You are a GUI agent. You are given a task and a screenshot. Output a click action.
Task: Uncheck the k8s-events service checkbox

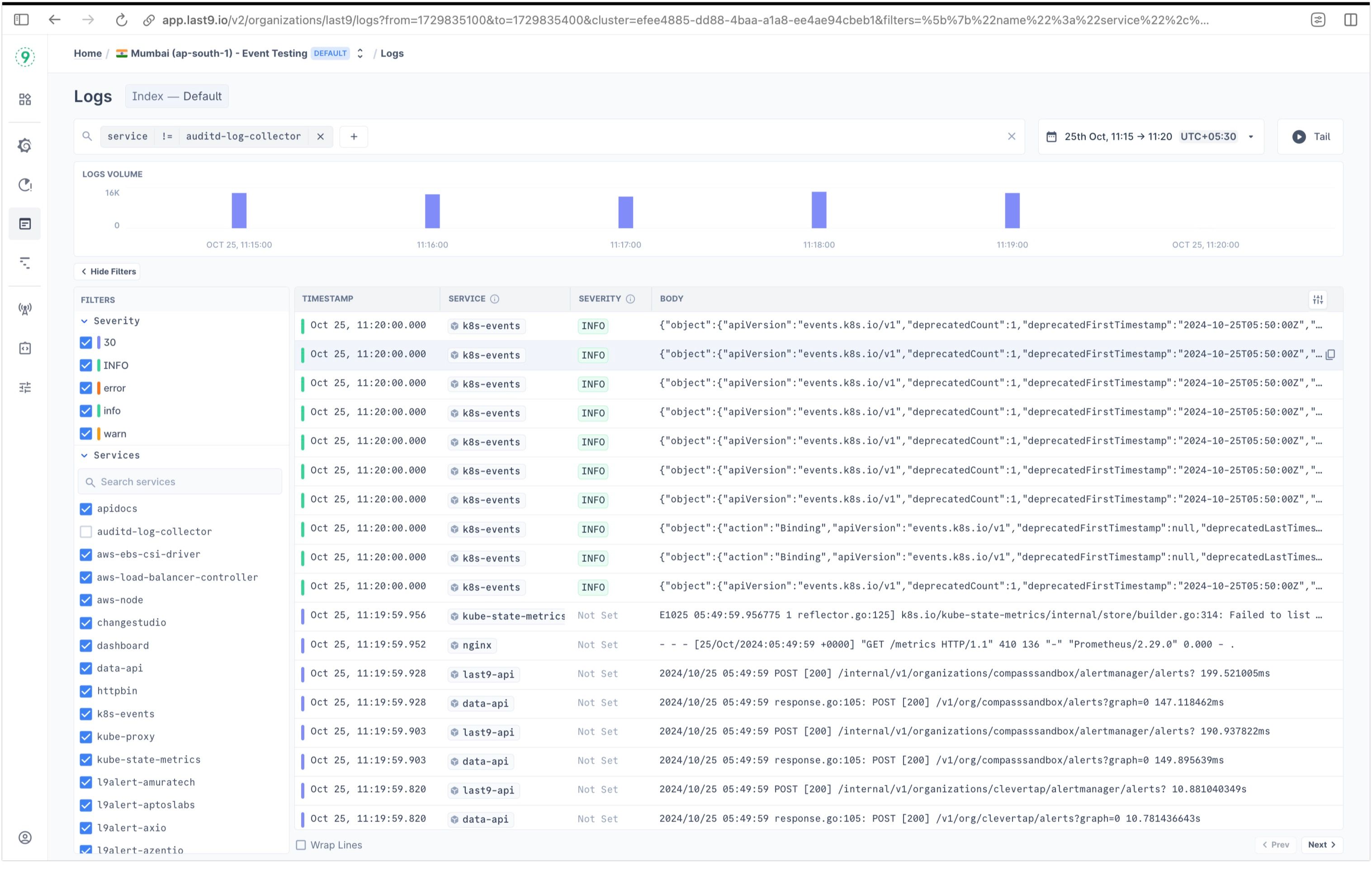86,714
